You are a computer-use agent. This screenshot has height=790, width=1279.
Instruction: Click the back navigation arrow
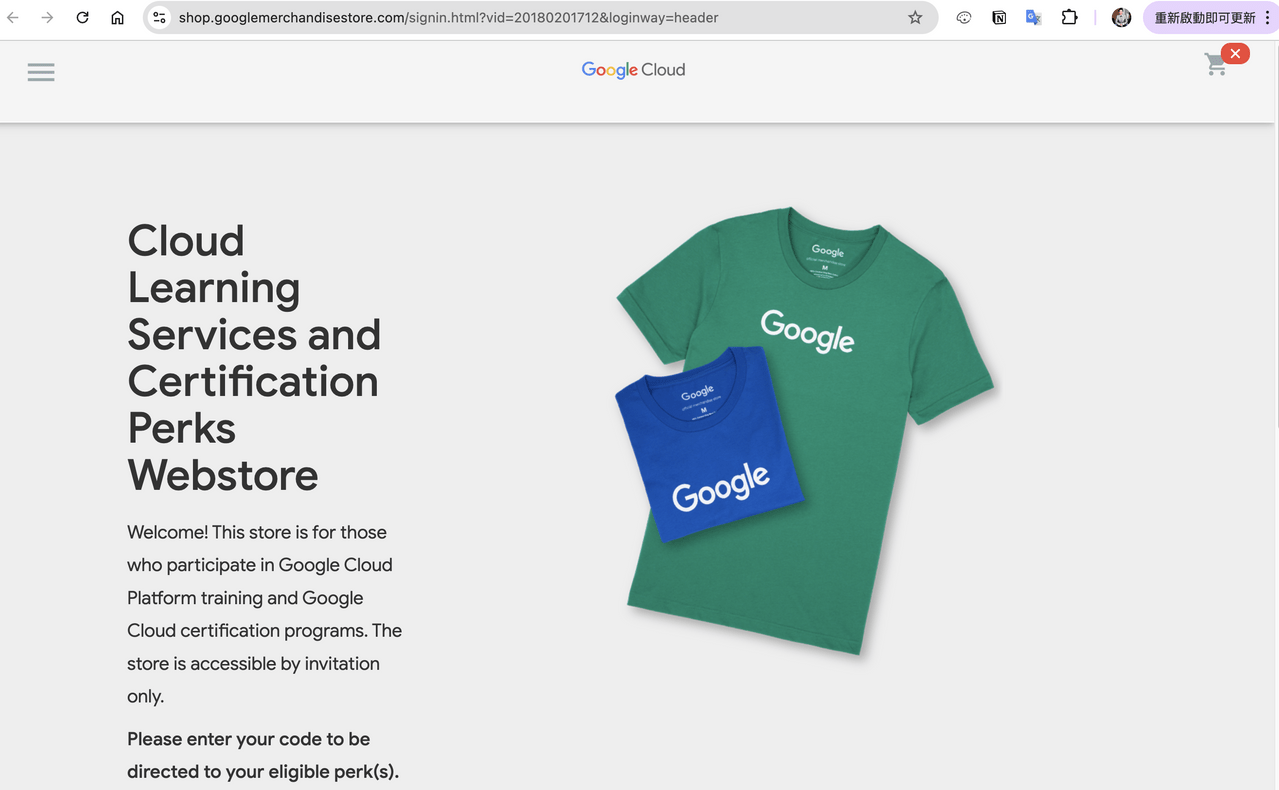[x=11, y=17]
